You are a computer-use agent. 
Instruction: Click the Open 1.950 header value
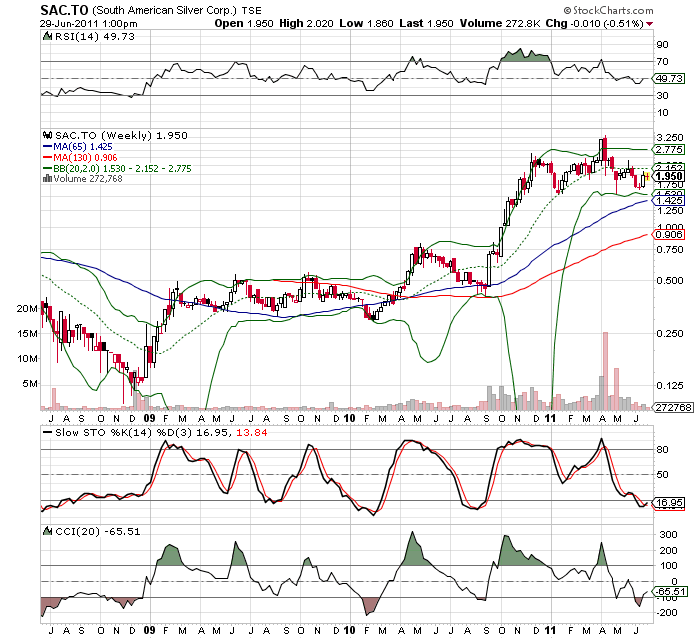click(244, 23)
